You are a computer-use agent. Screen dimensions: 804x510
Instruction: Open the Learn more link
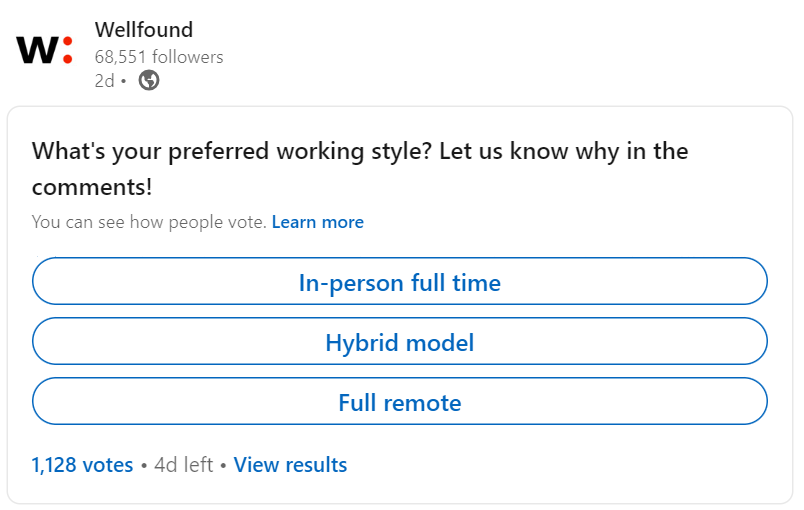tap(317, 222)
